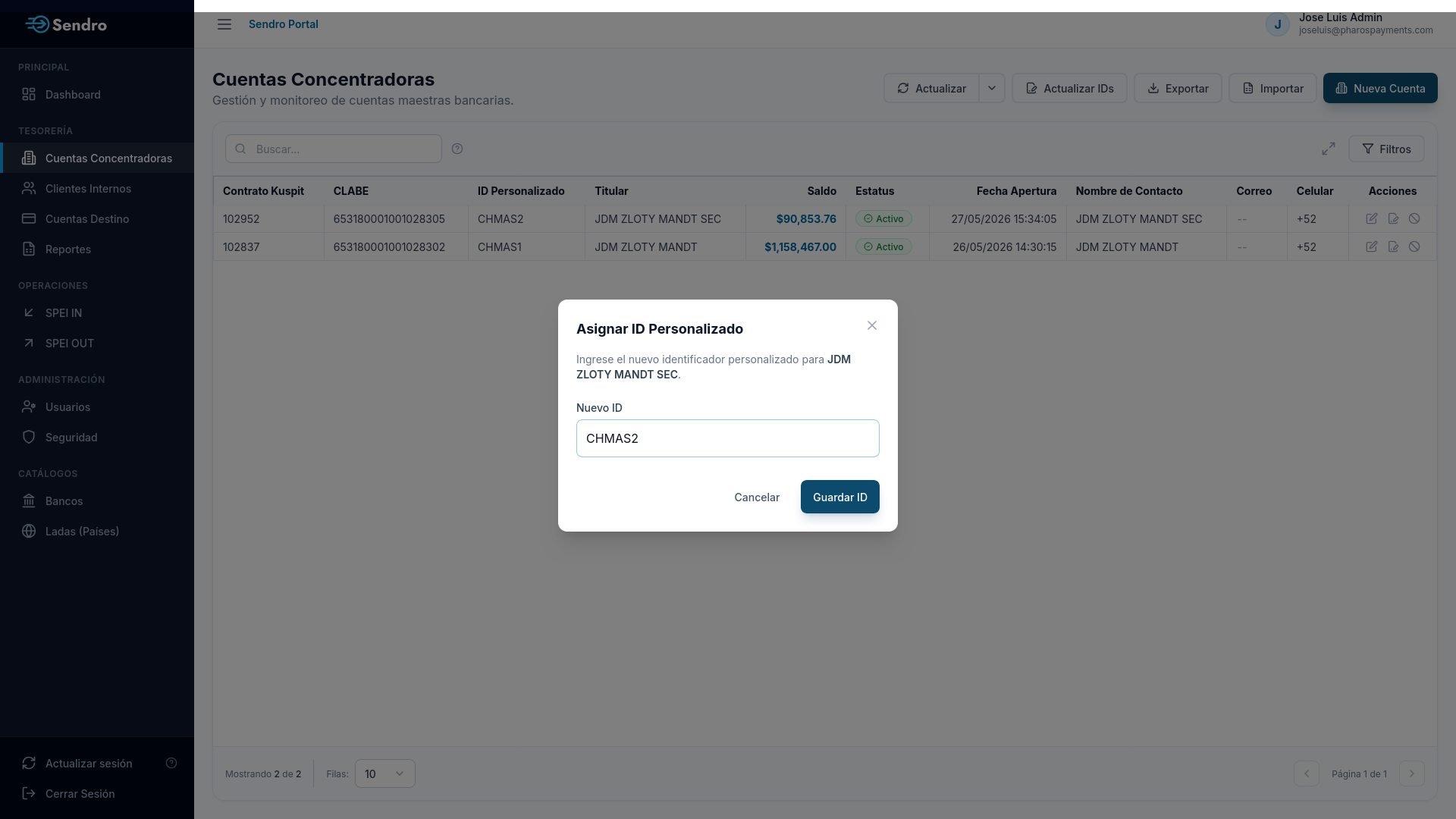Toggle the sidebar hamburger menu
Image resolution: width=1456 pixels, height=819 pixels.
point(224,24)
